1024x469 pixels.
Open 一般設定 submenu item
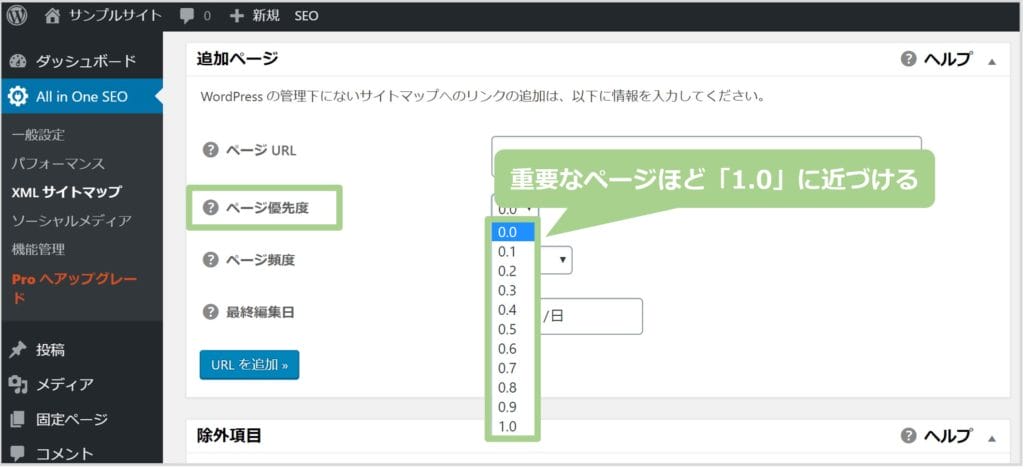[x=39, y=135]
